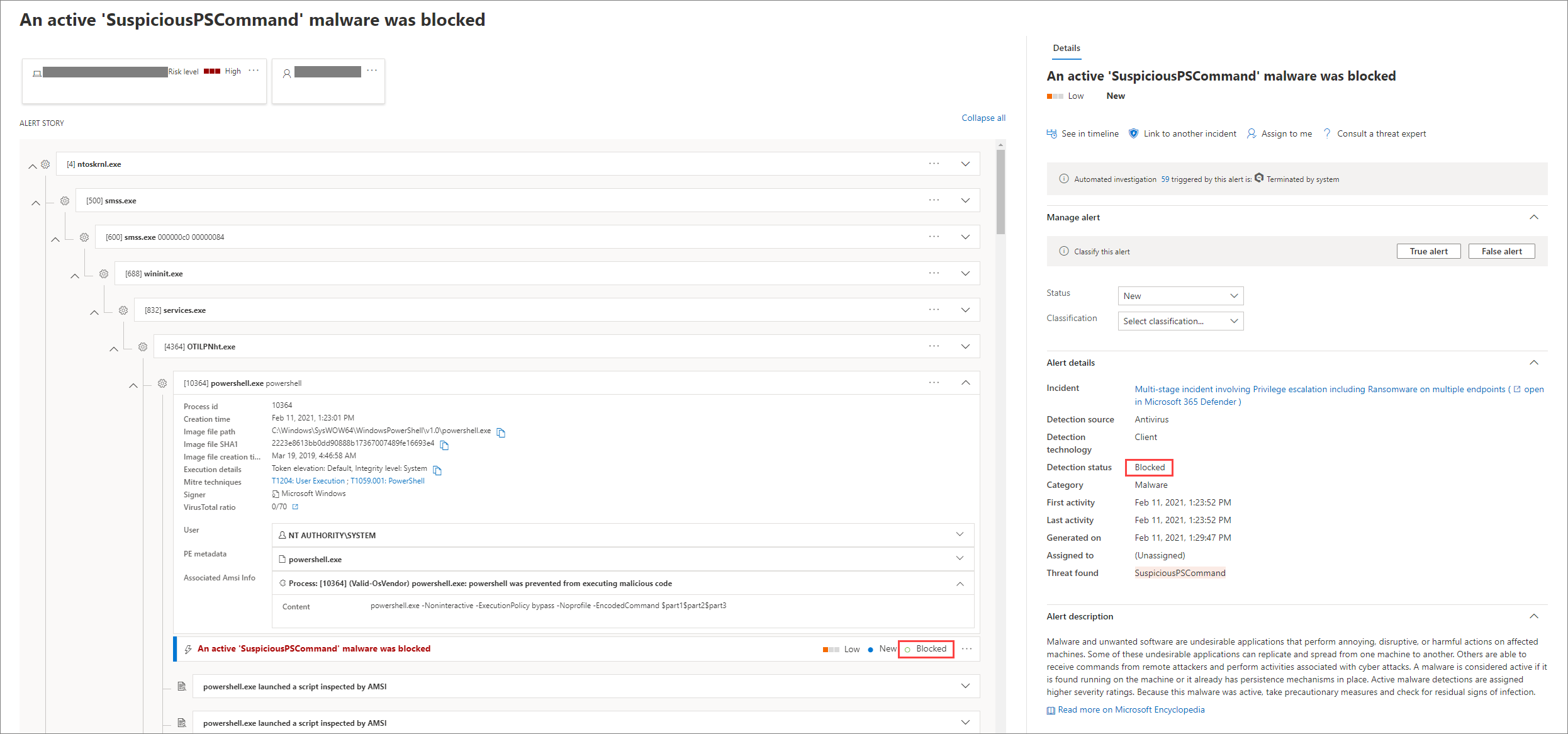Expand the NT AUTHORITY\SYSTEM user row
This screenshot has width=1568, height=734.
(x=960, y=534)
